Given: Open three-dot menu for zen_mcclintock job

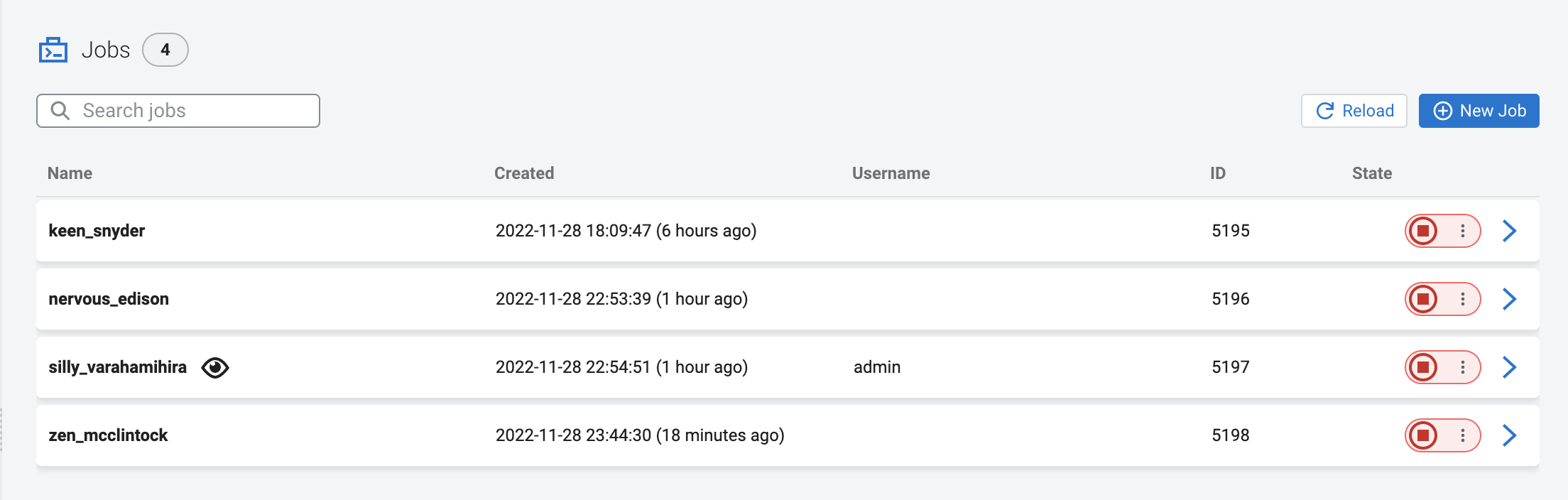Looking at the screenshot, I should click(x=1463, y=435).
